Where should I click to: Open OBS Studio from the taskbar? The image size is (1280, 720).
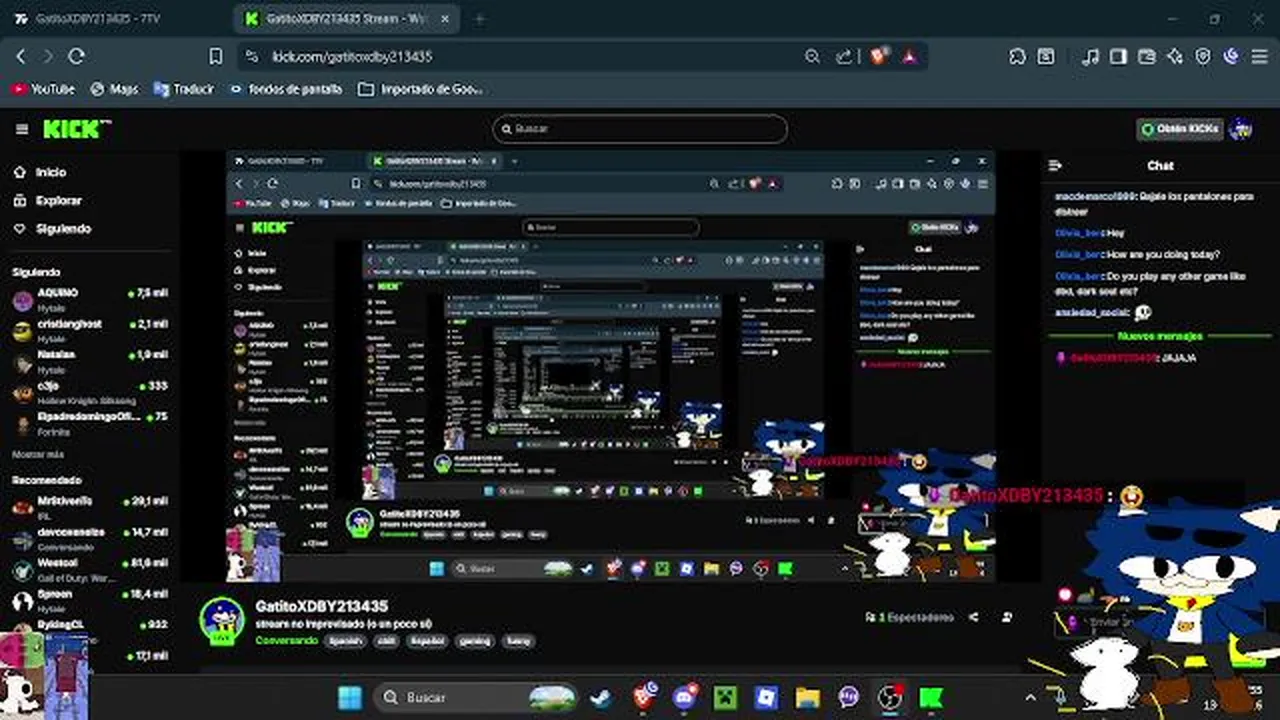pos(890,697)
